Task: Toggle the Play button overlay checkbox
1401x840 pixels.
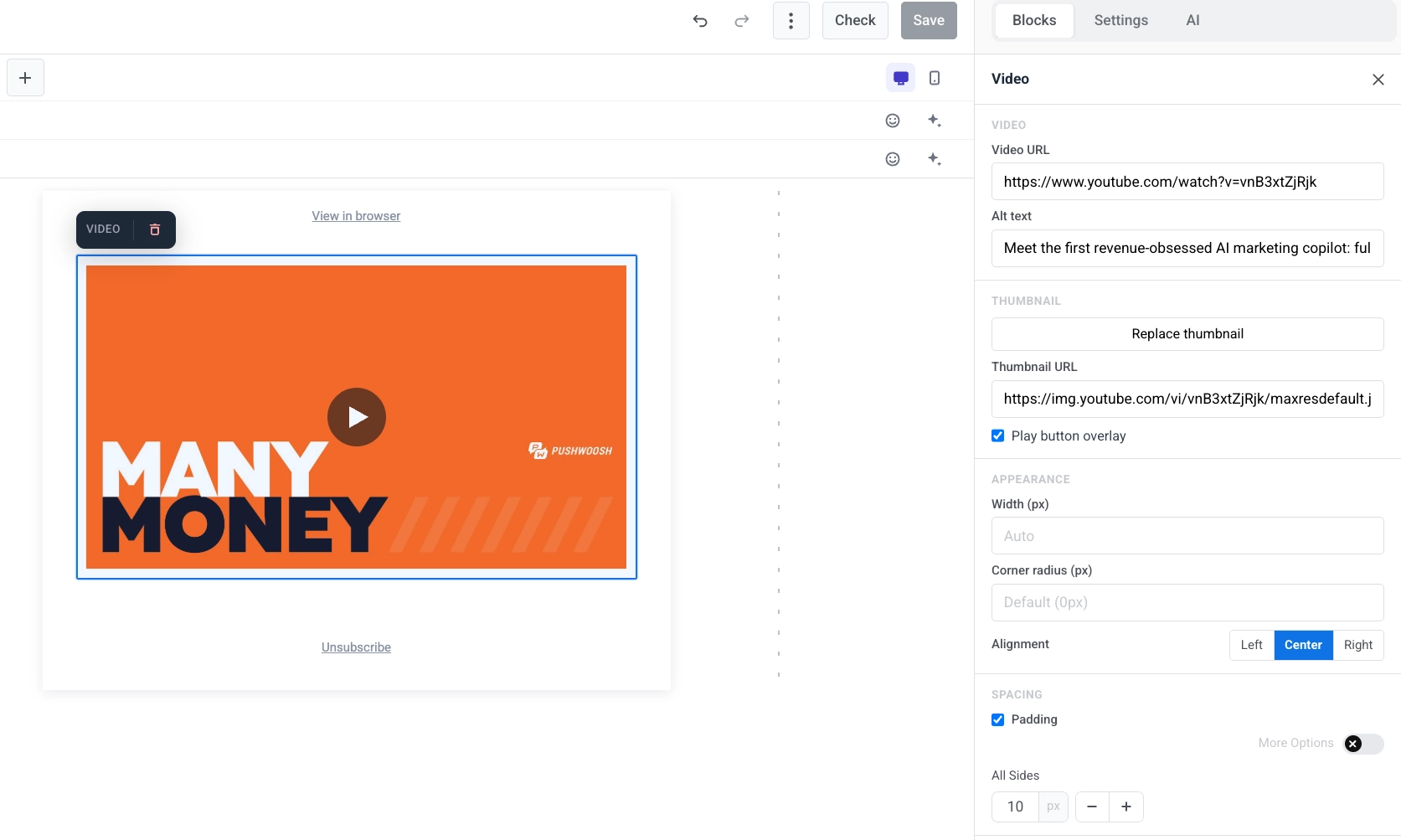Action: click(x=998, y=435)
